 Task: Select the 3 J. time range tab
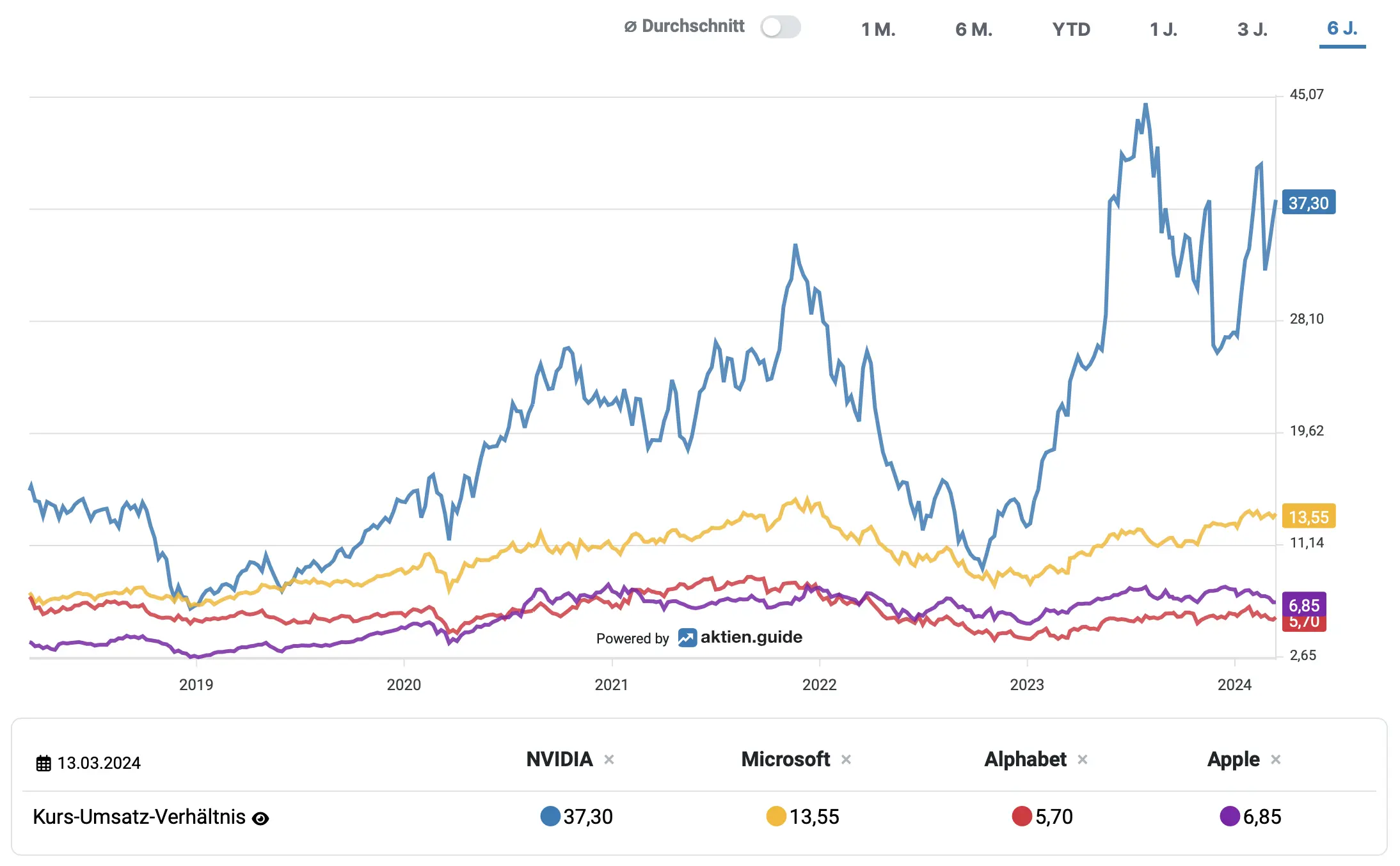click(x=1252, y=29)
